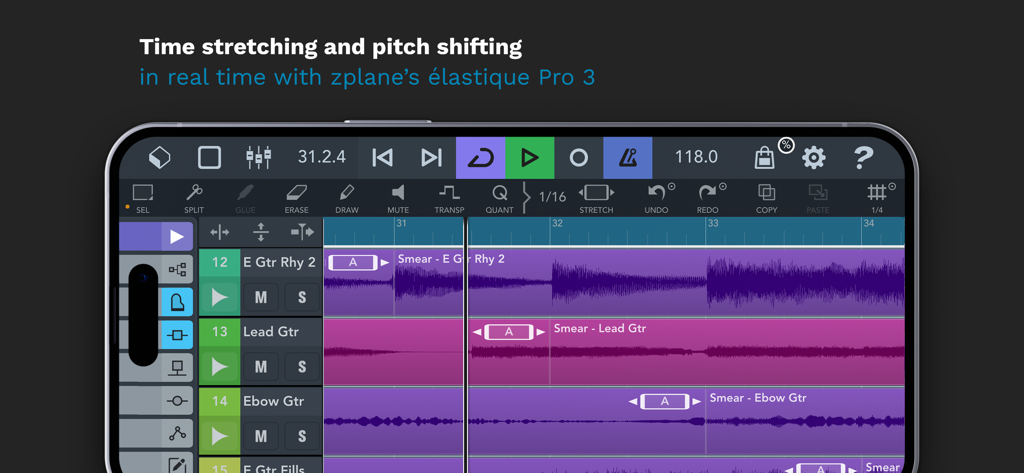
Task: Select the DRAW pencil tool
Action: point(347,199)
